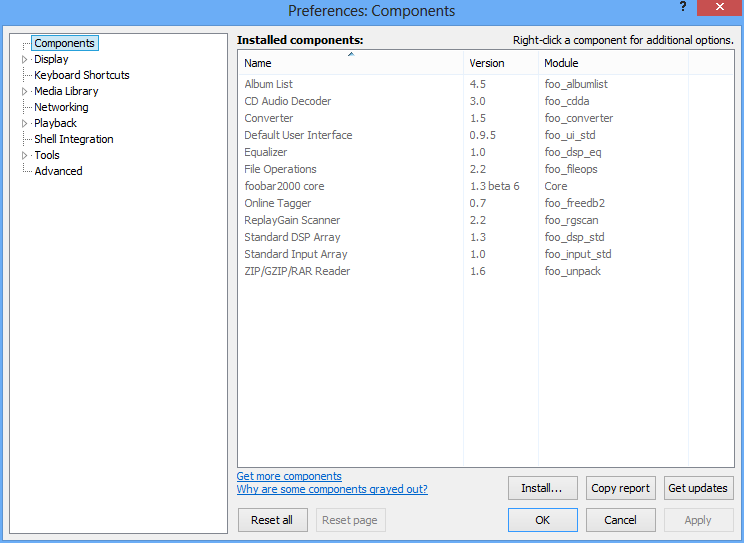The image size is (744, 543).
Task: Sort components by Name column header
Action: pyautogui.click(x=351, y=63)
